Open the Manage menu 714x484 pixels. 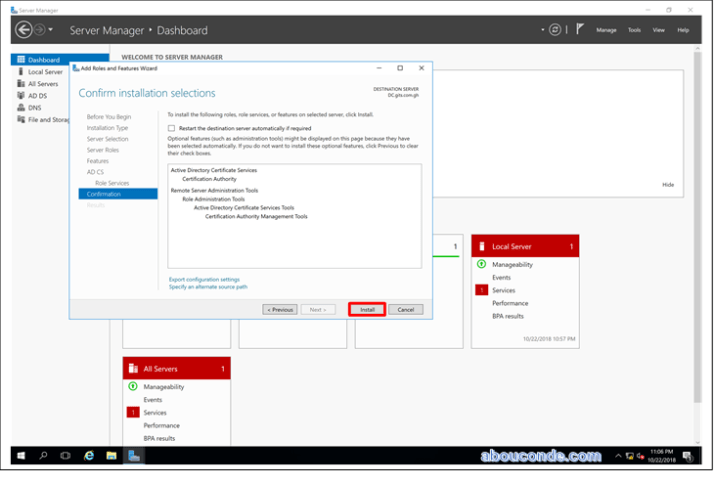coord(606,30)
